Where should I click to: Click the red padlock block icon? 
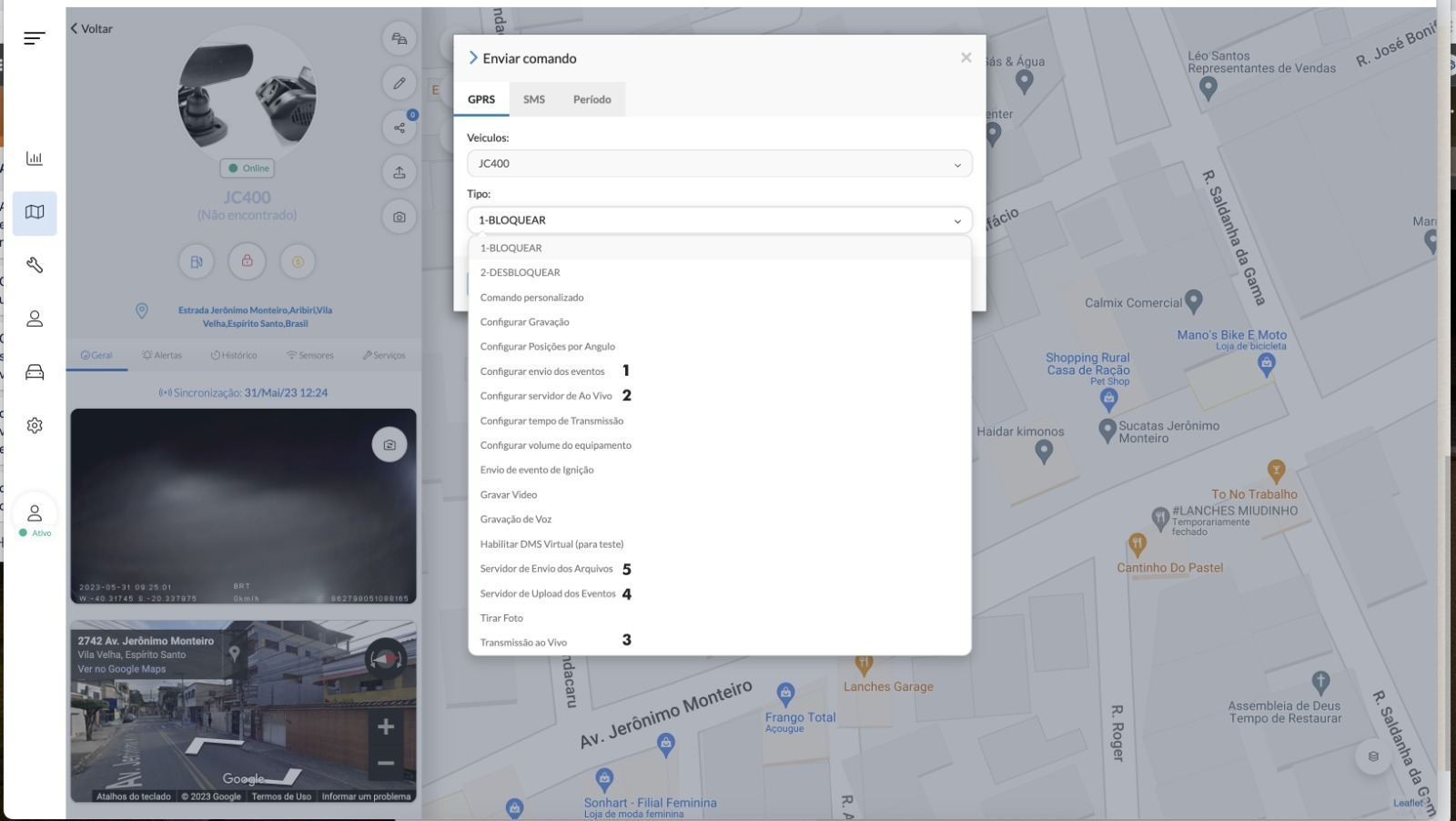(x=247, y=260)
